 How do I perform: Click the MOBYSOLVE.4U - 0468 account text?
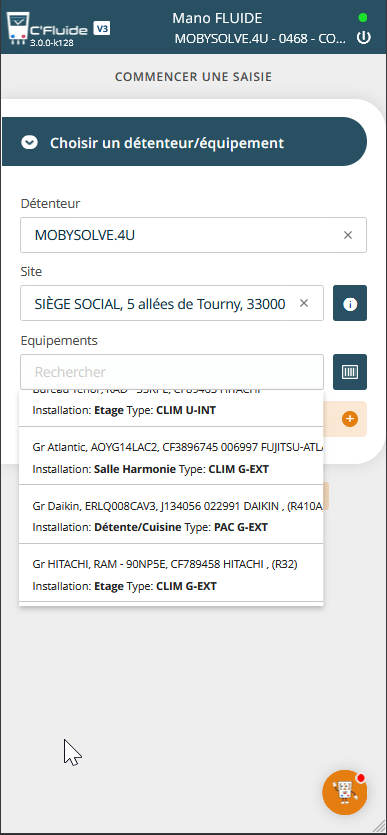(x=261, y=39)
